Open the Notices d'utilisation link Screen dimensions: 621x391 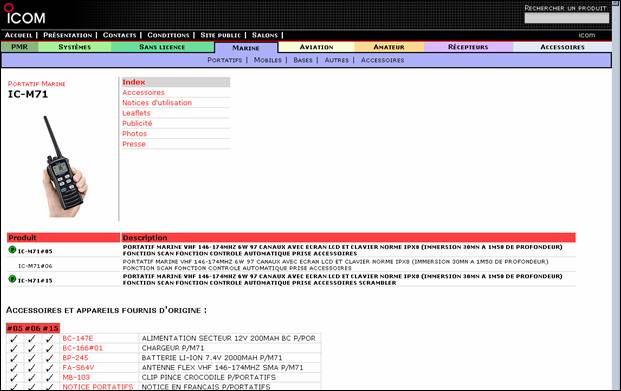tap(157, 103)
